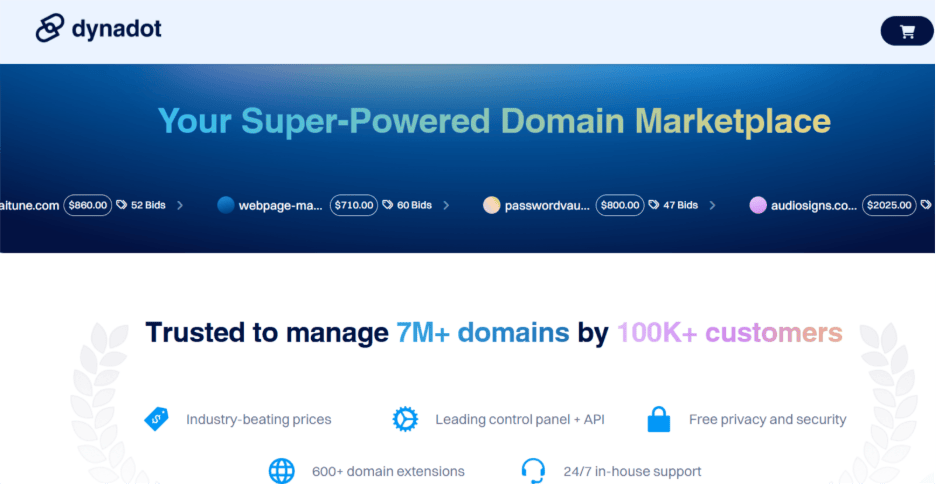Click the globe icon for domain extensions
Viewport: 936px width, 484px height.
coord(282,471)
